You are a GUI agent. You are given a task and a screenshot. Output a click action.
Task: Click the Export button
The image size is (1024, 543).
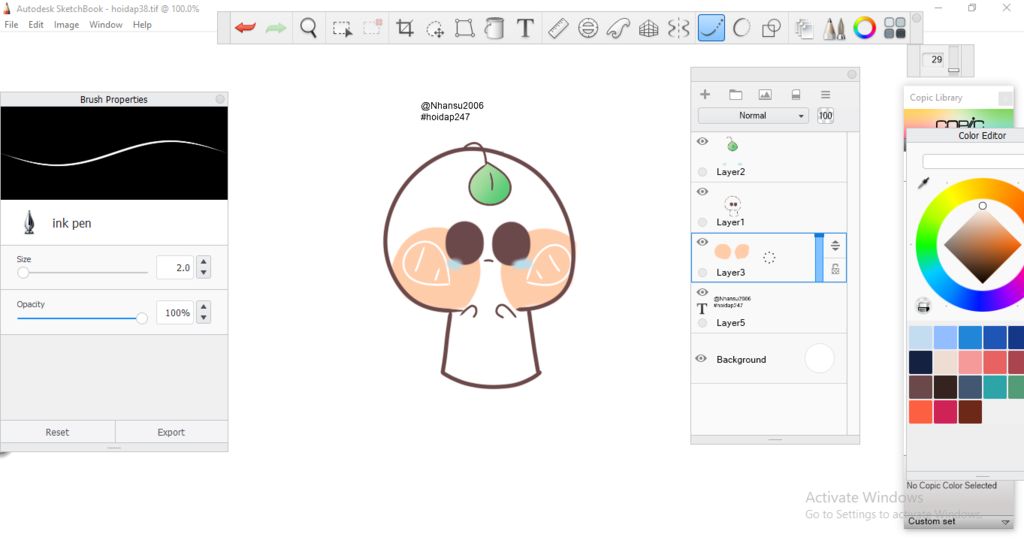tap(171, 432)
